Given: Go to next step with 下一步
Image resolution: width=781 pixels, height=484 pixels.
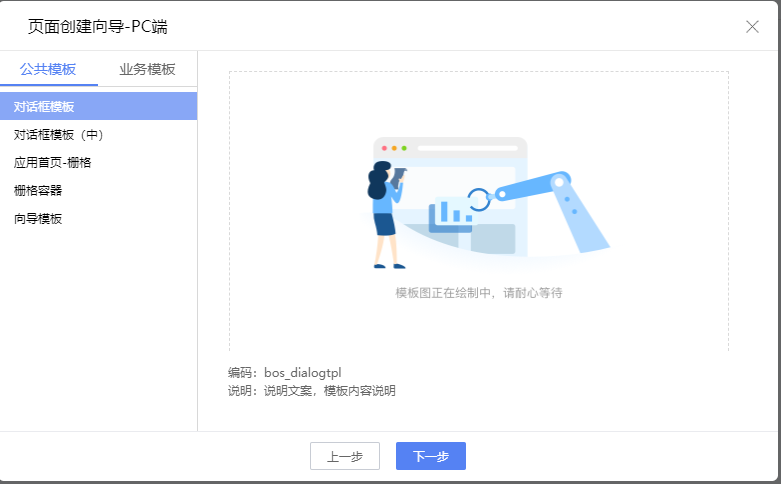Looking at the screenshot, I should [x=431, y=456].
